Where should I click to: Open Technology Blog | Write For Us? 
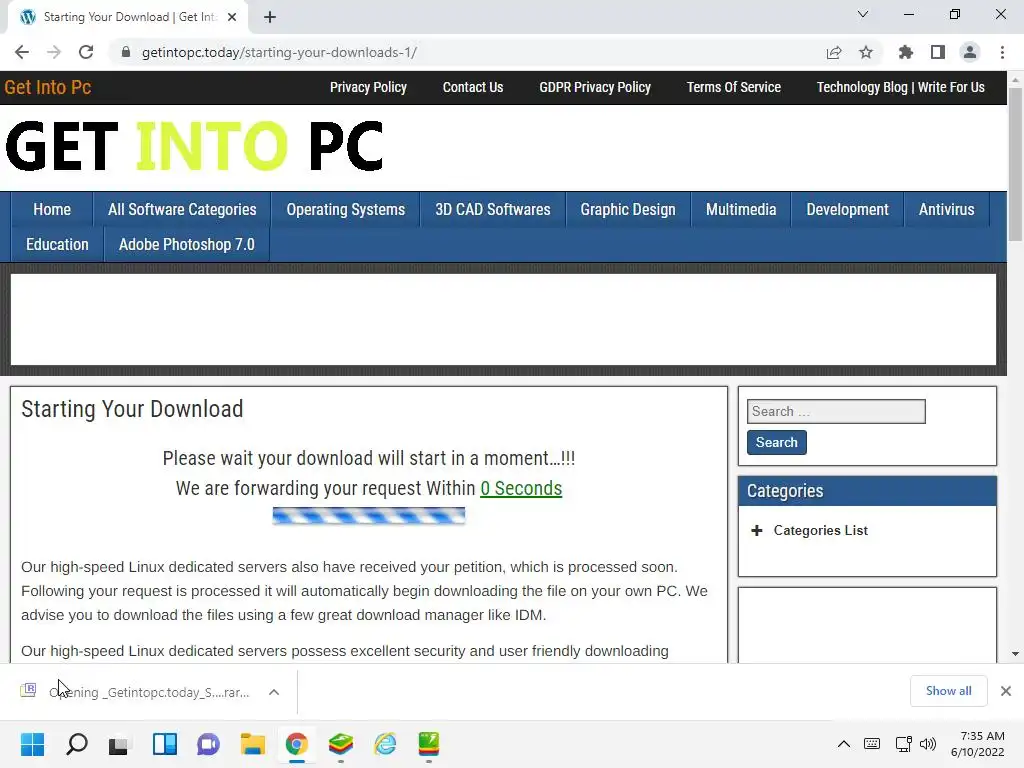click(x=901, y=87)
